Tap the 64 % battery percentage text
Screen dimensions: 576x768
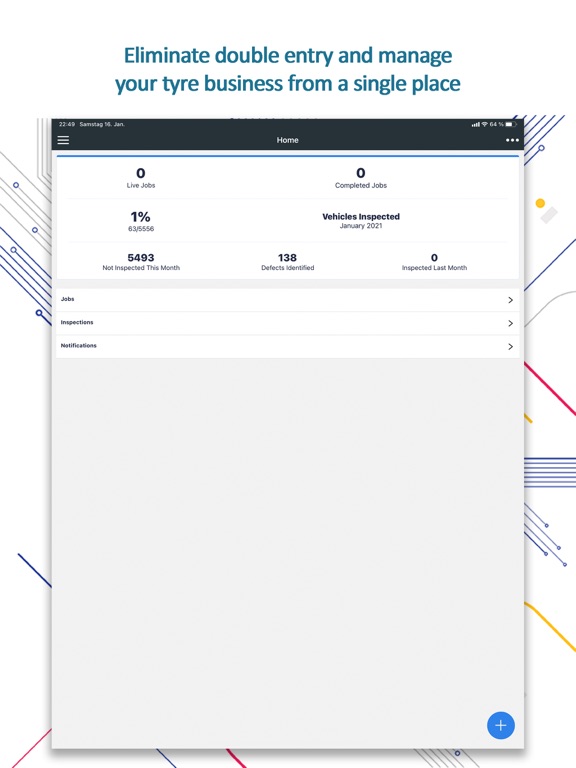[x=496, y=124]
